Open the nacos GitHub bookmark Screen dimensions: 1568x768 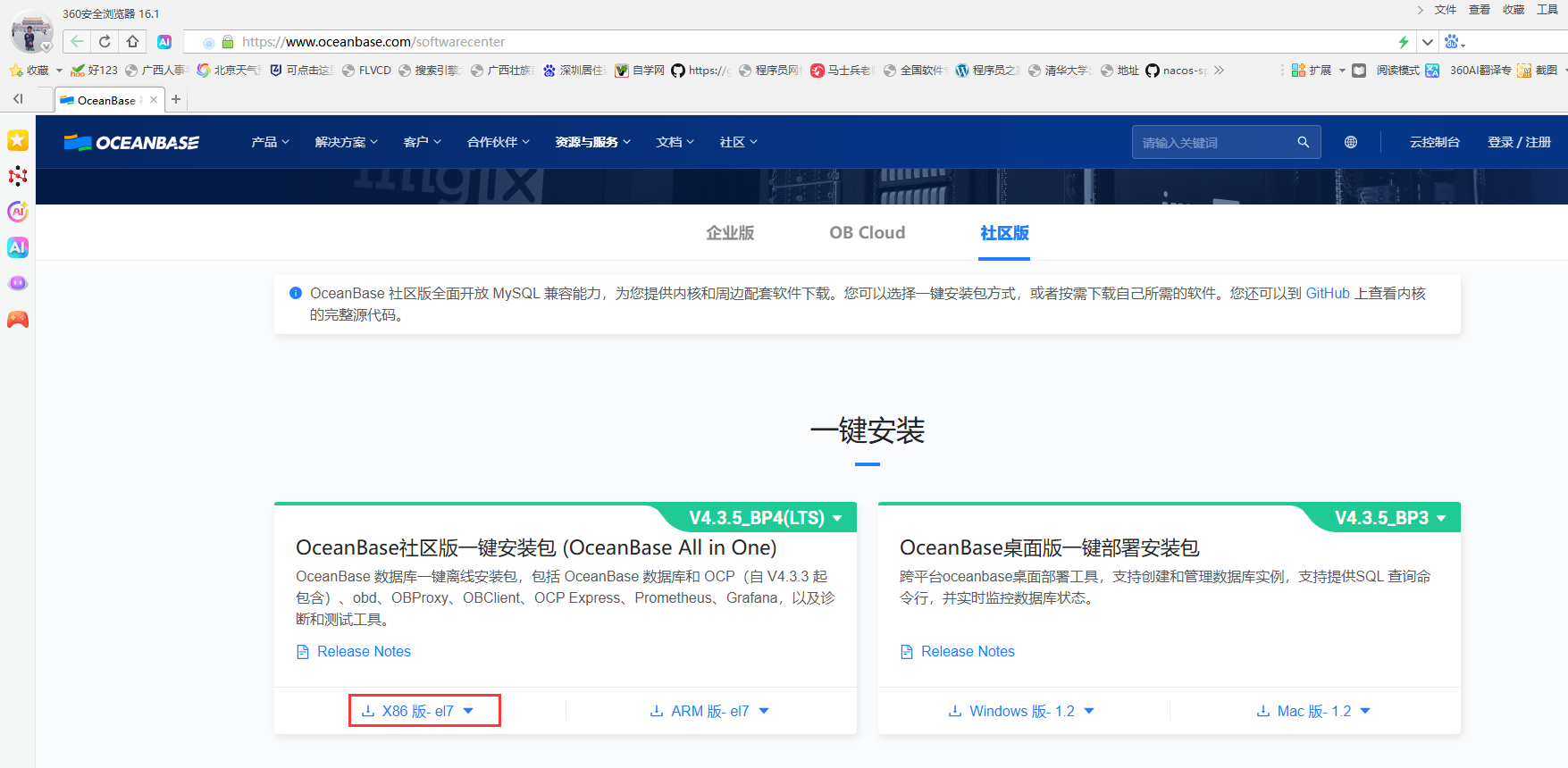tap(1176, 70)
